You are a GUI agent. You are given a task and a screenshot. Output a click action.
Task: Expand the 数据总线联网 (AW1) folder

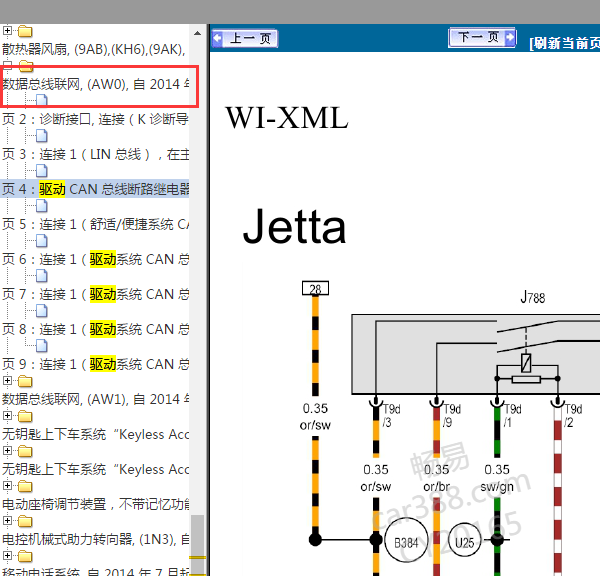tap(7, 380)
